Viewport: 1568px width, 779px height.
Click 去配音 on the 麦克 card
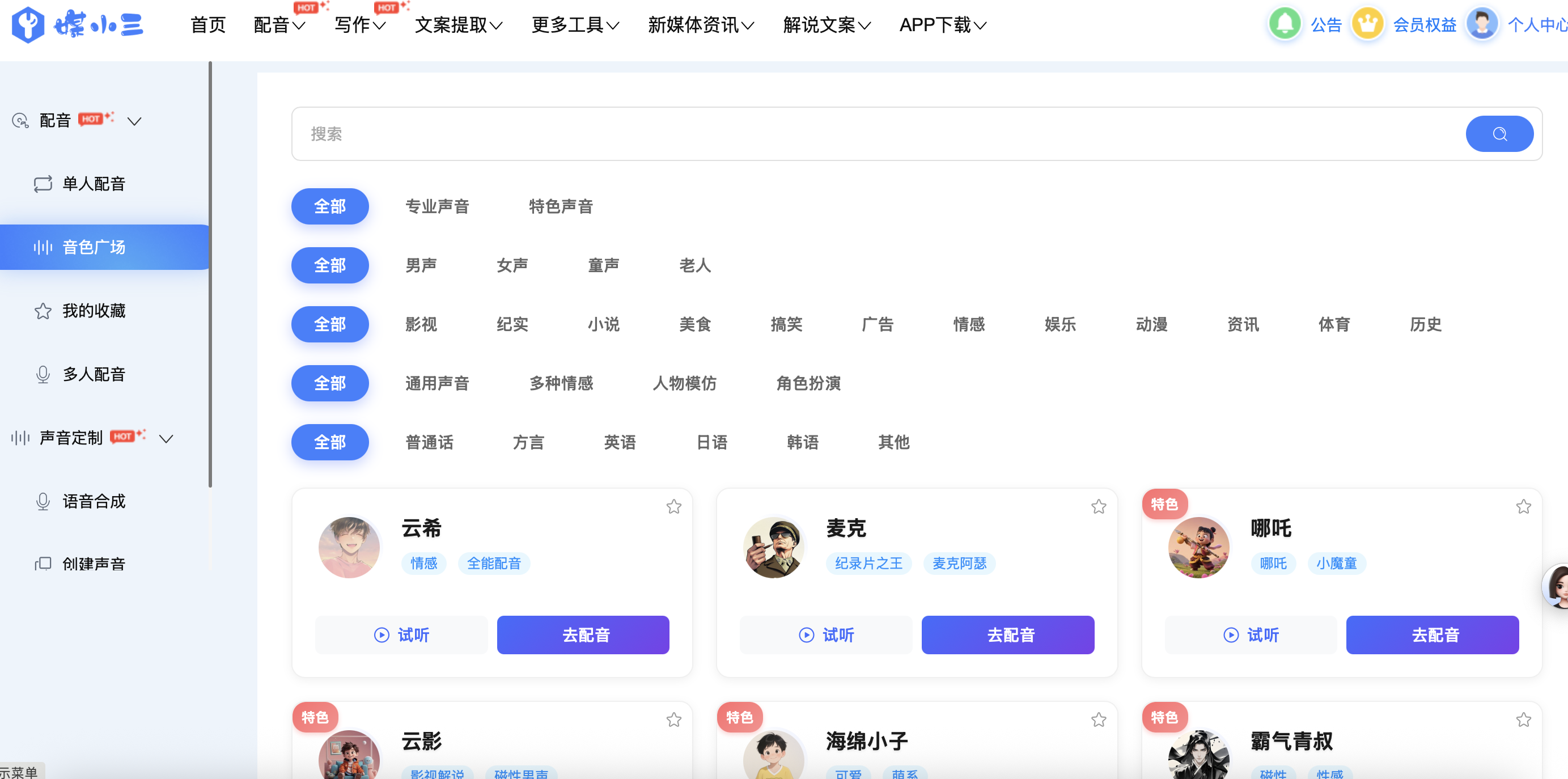[1008, 635]
